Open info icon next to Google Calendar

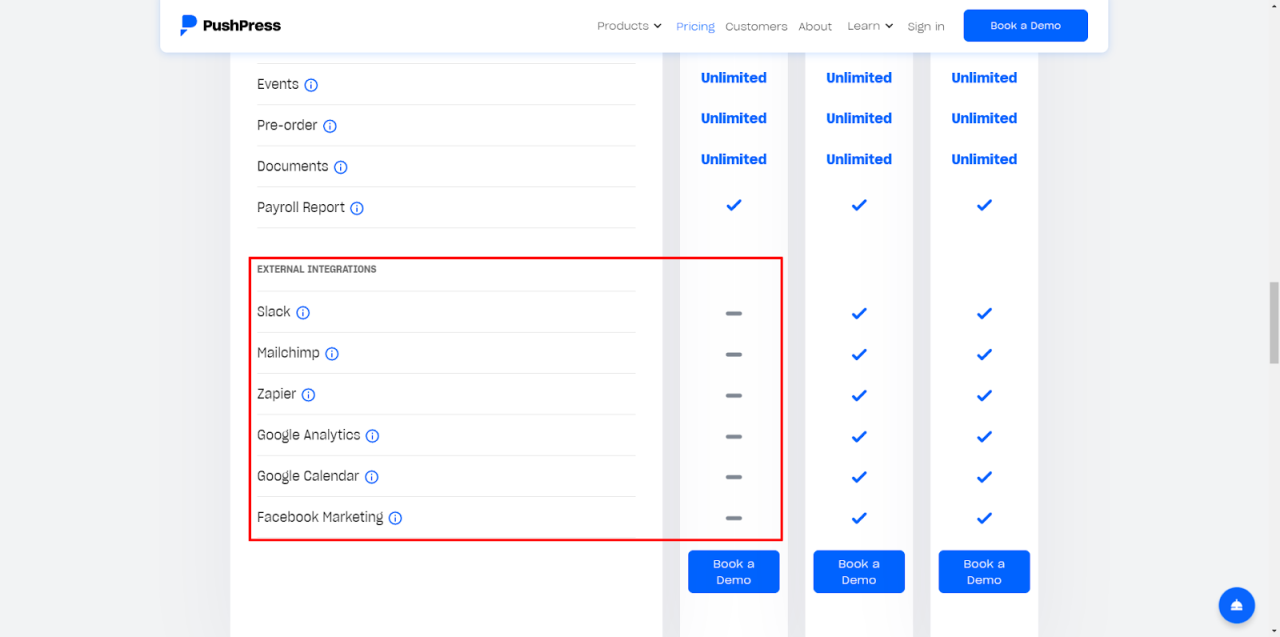click(x=371, y=477)
